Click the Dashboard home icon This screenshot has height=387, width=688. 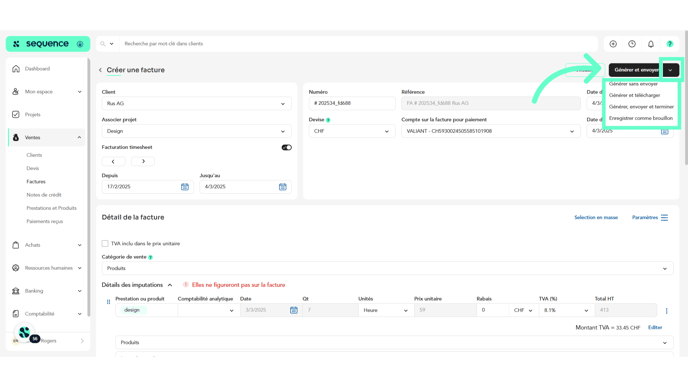tap(16, 69)
